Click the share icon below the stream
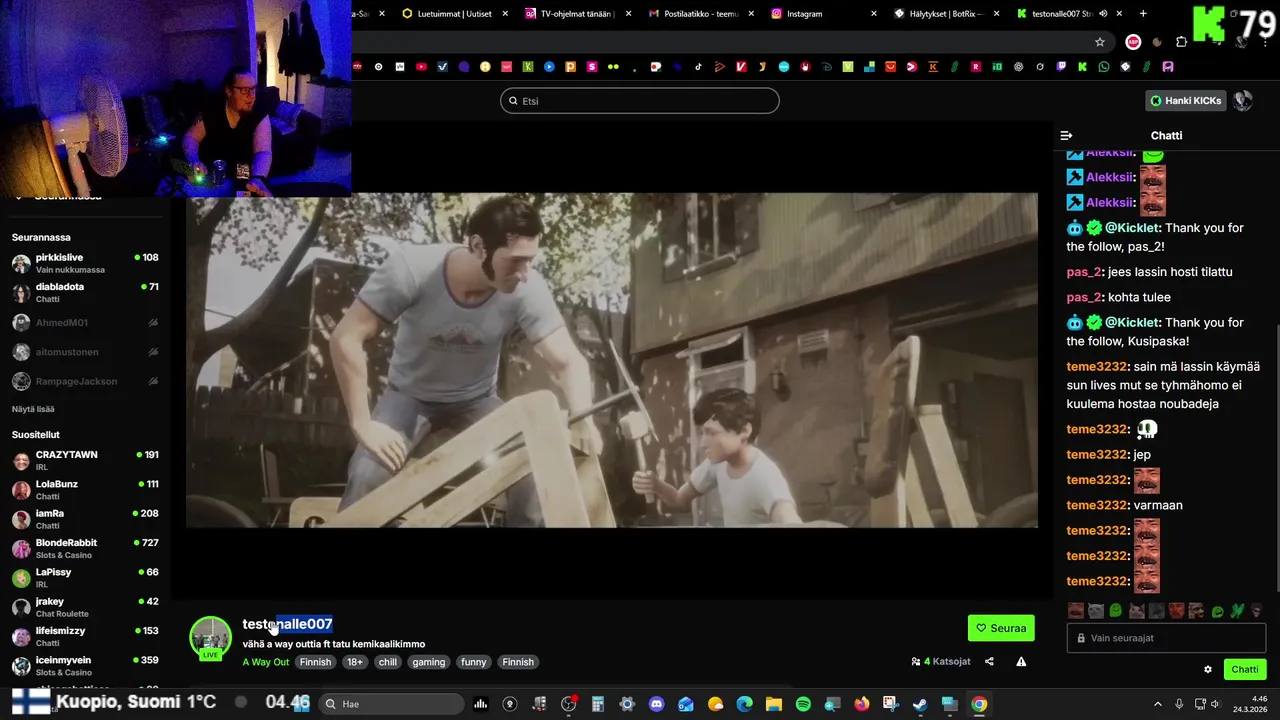 coord(989,661)
